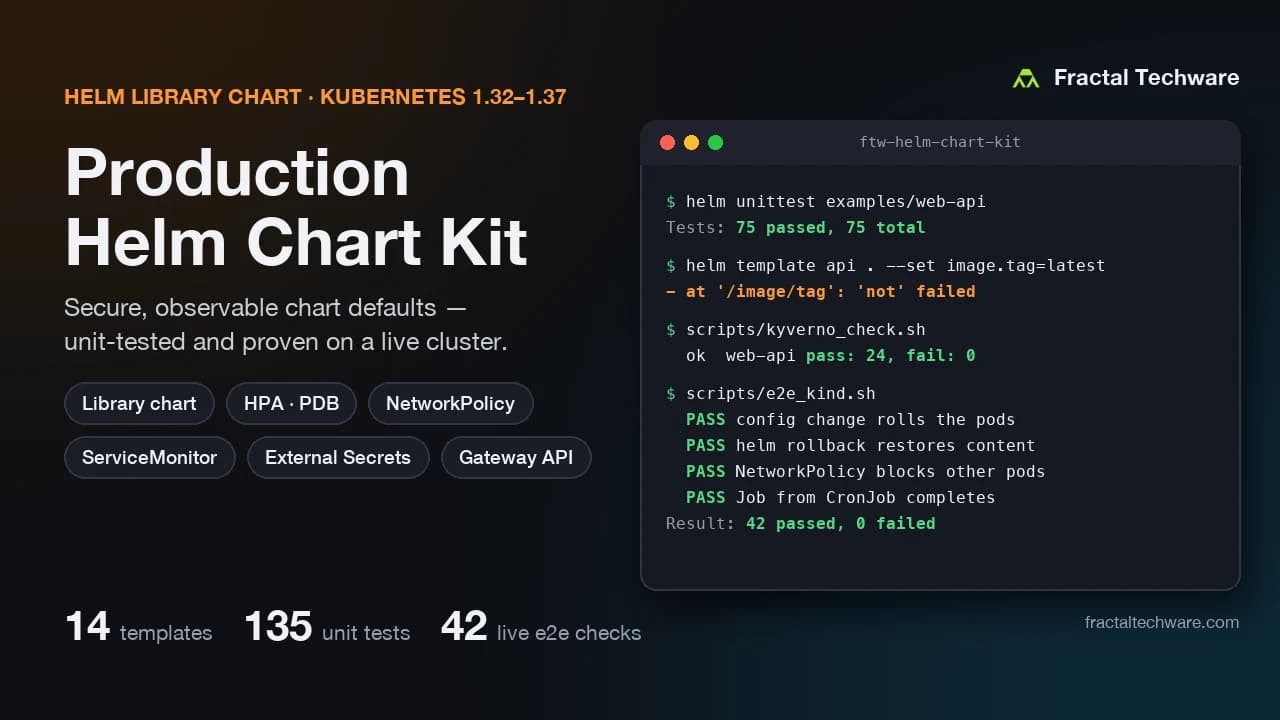The width and height of the screenshot is (1280, 720).
Task: Click the Fractal Techware brand name
Action: pyautogui.click(x=1146, y=78)
